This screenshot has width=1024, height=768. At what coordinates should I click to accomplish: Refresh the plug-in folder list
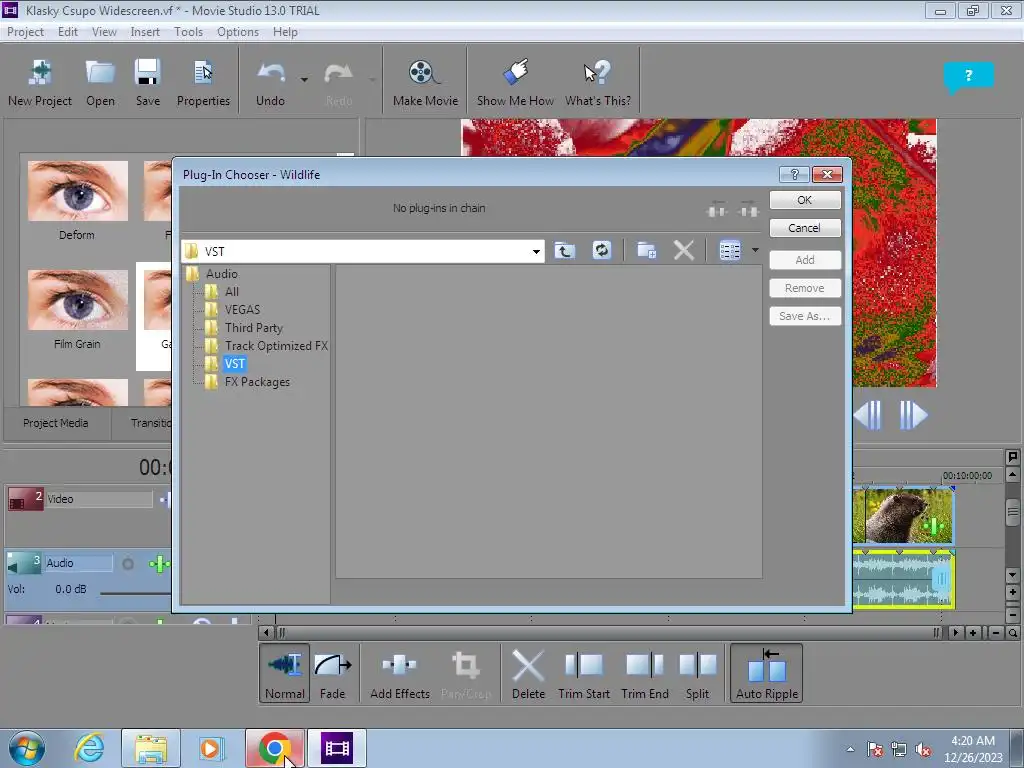(x=601, y=250)
